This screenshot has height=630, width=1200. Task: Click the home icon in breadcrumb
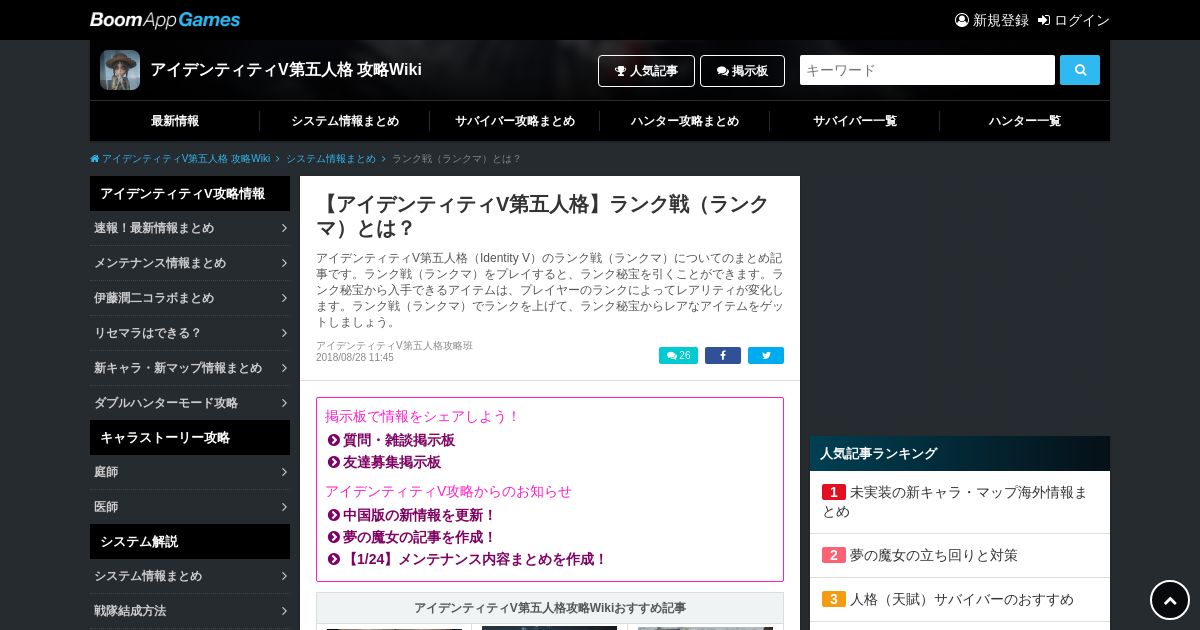click(x=95, y=159)
